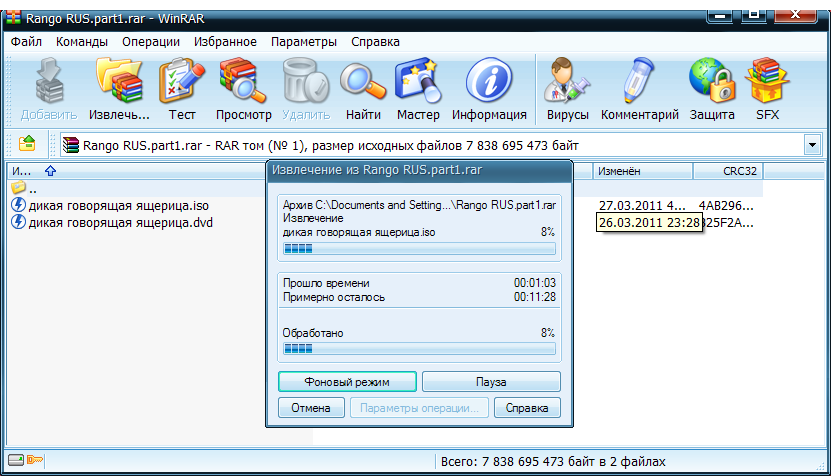Viewport: 831px width, 476px height.
Task: Select the parent folder '..' entry
Action: [x=24, y=189]
